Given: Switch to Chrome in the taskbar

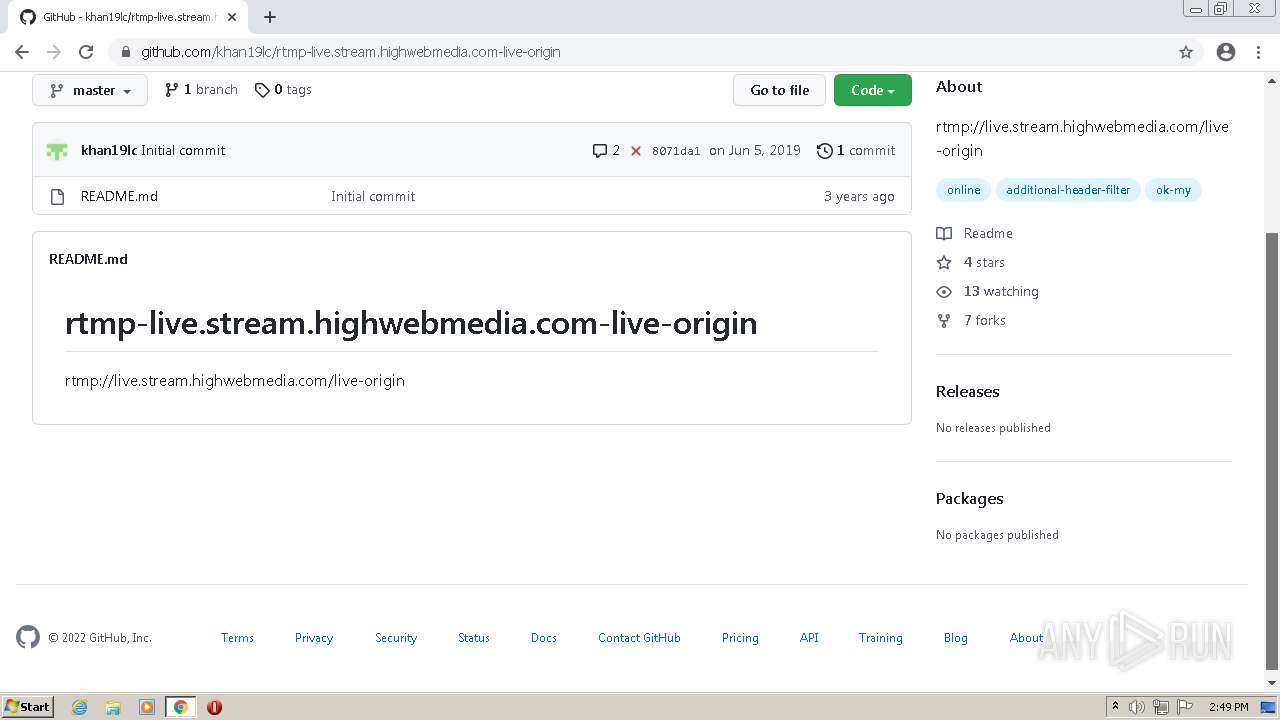Looking at the screenshot, I should [180, 707].
